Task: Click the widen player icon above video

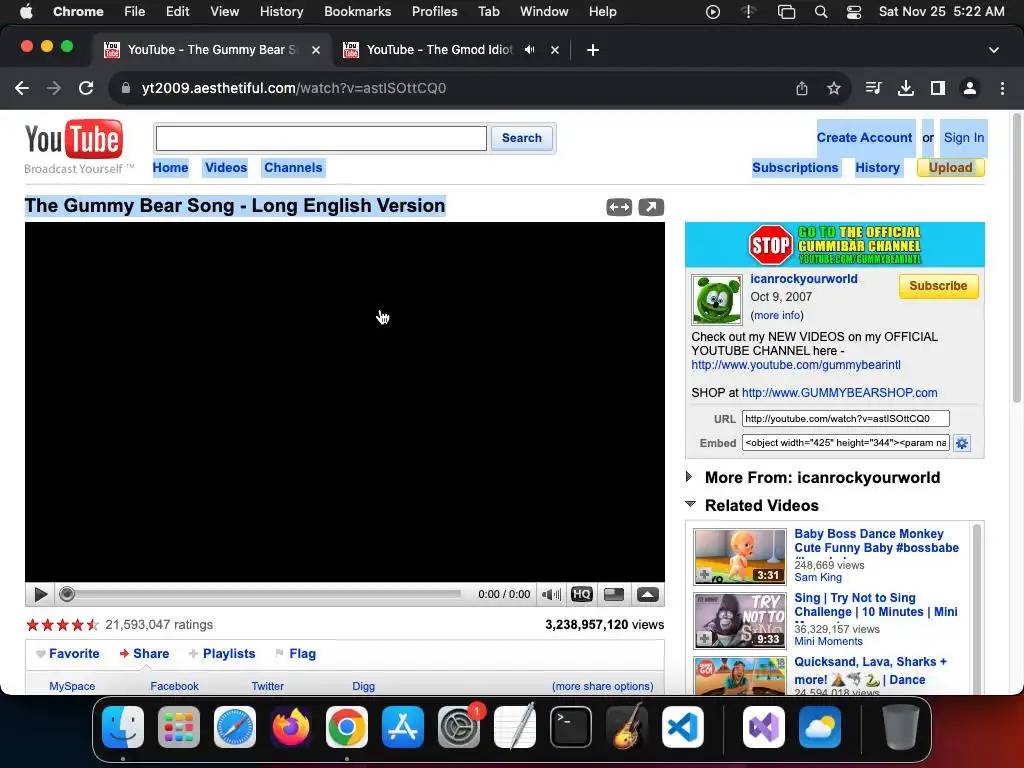Action: [x=619, y=207]
